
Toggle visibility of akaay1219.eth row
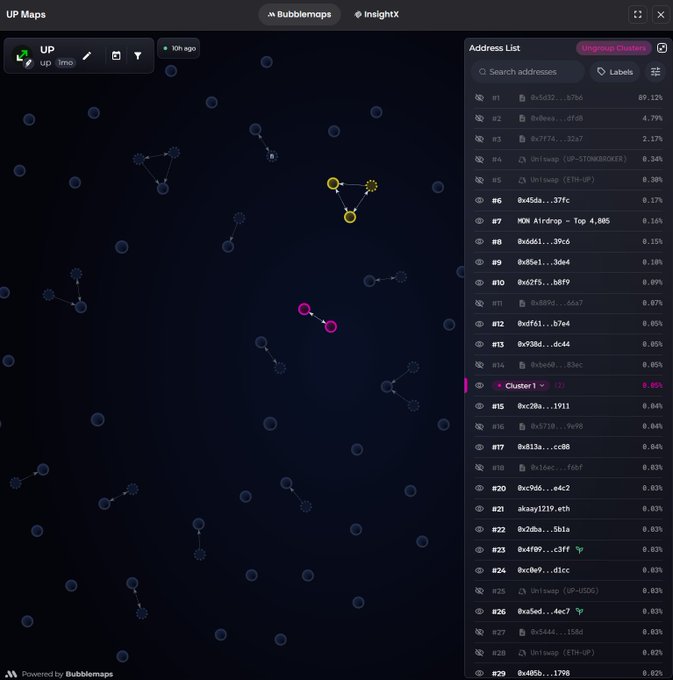[479, 509]
